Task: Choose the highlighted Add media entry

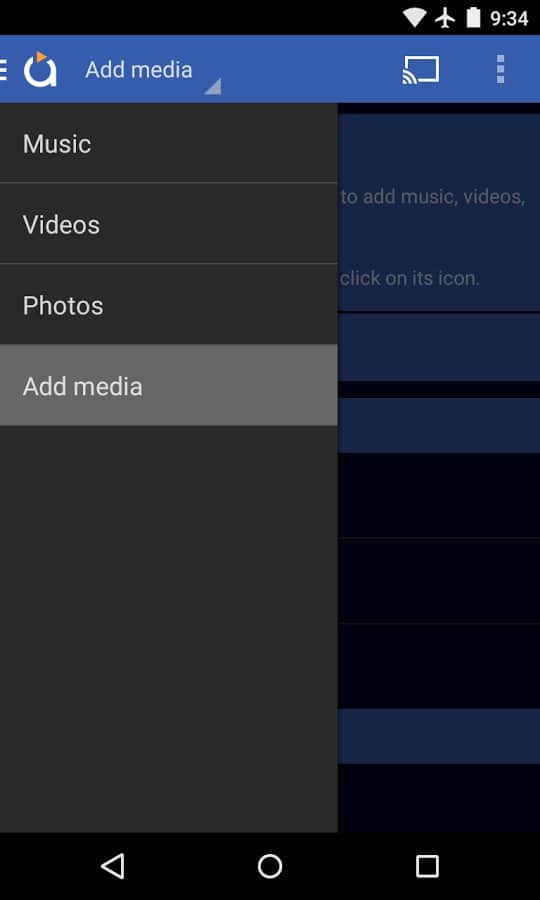Action: click(x=169, y=385)
